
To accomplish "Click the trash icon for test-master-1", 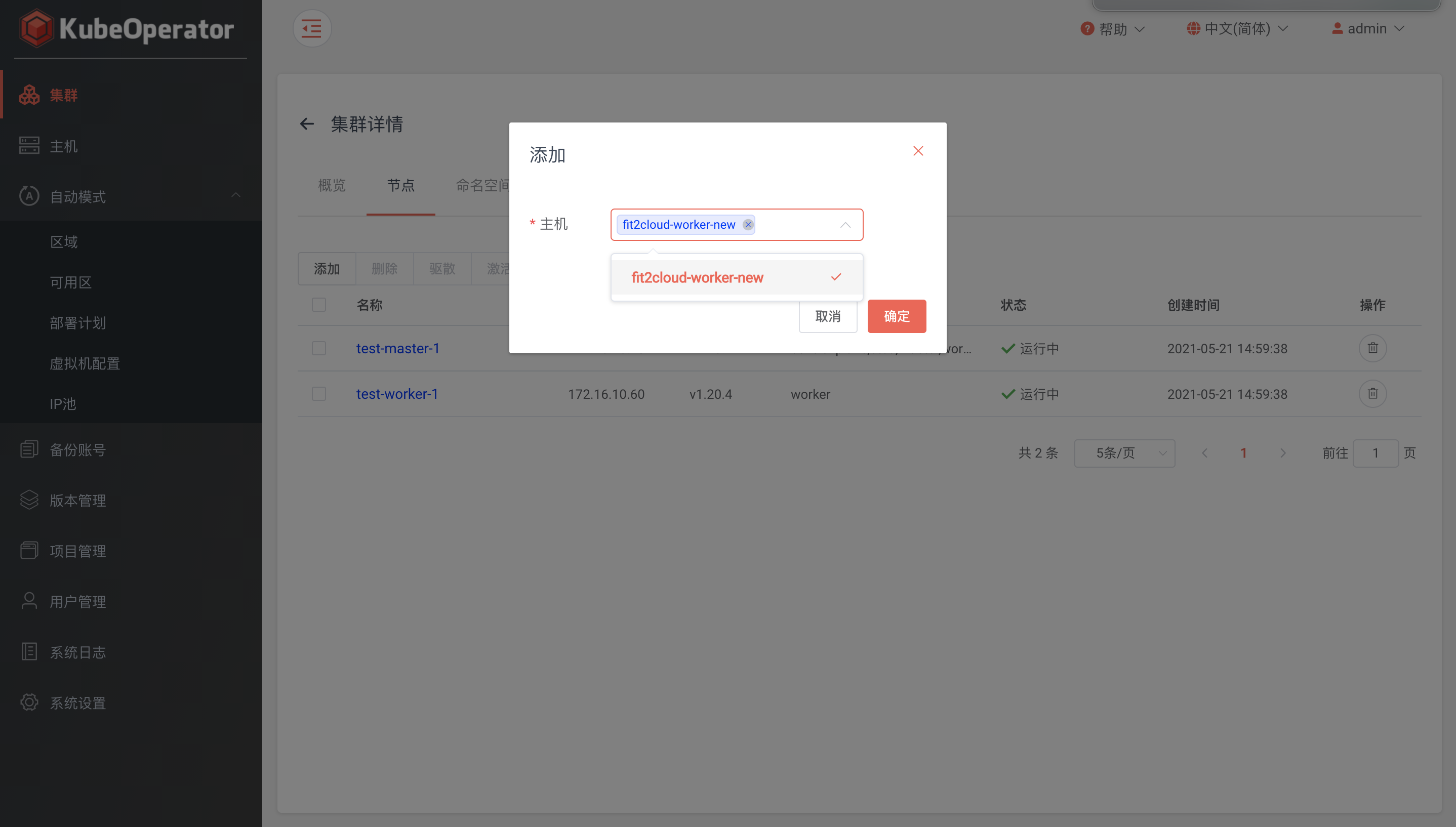I will tap(1372, 348).
